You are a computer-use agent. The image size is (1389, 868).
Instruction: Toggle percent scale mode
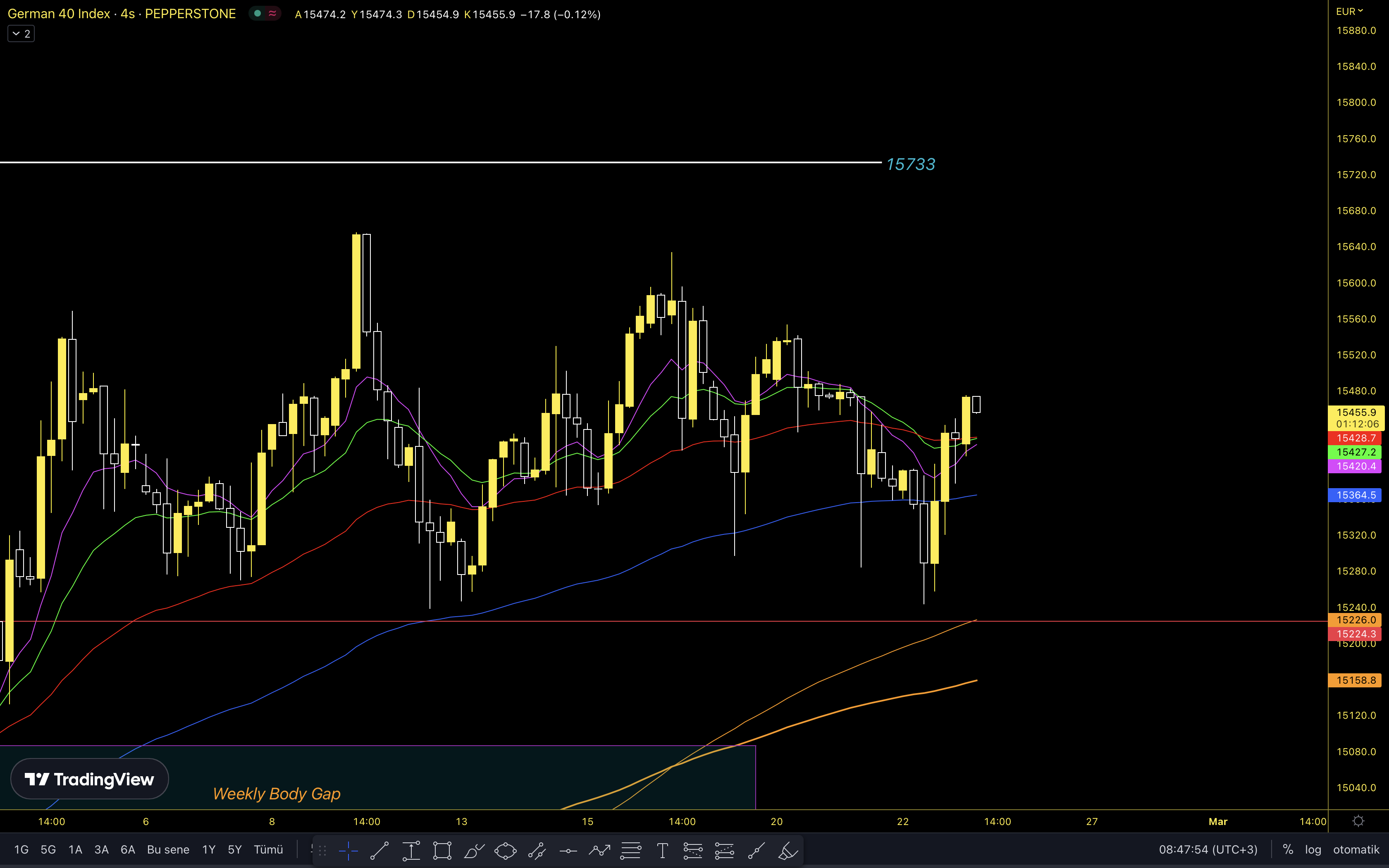click(x=1288, y=850)
